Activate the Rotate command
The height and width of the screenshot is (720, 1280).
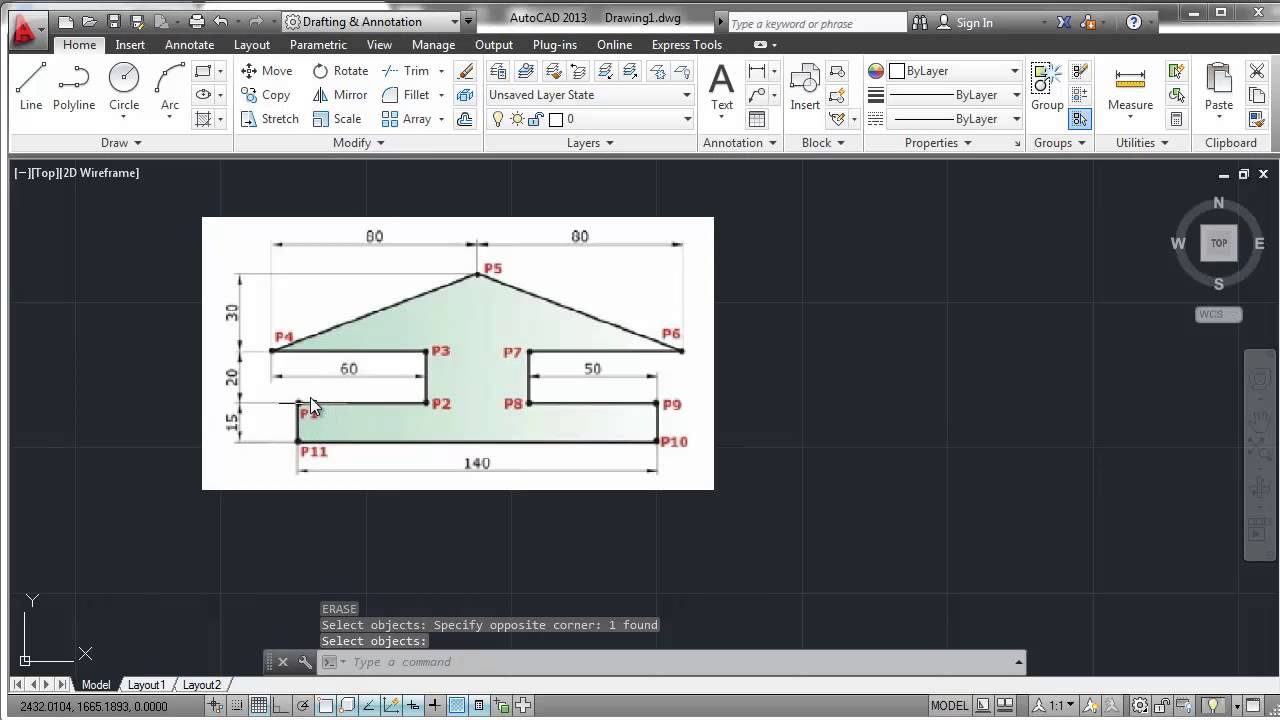tap(340, 71)
